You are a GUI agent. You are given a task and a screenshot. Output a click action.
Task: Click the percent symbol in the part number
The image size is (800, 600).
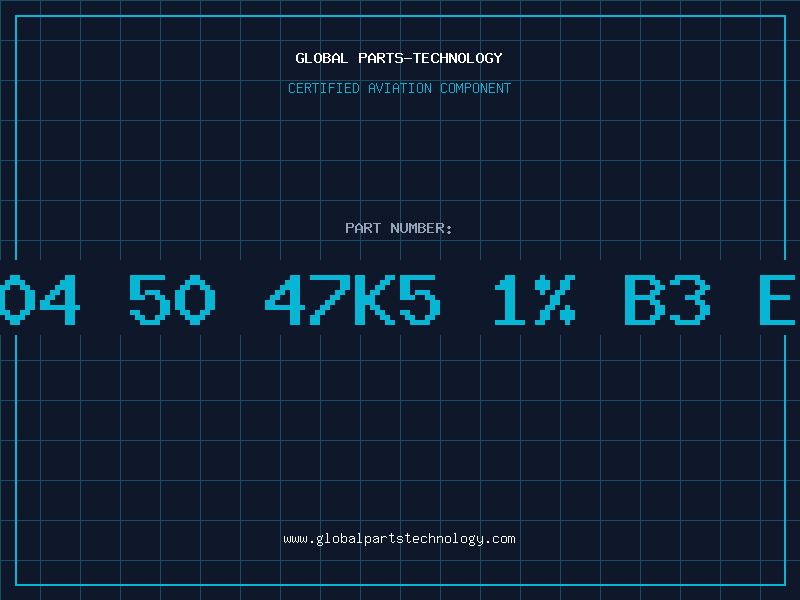tap(555, 300)
